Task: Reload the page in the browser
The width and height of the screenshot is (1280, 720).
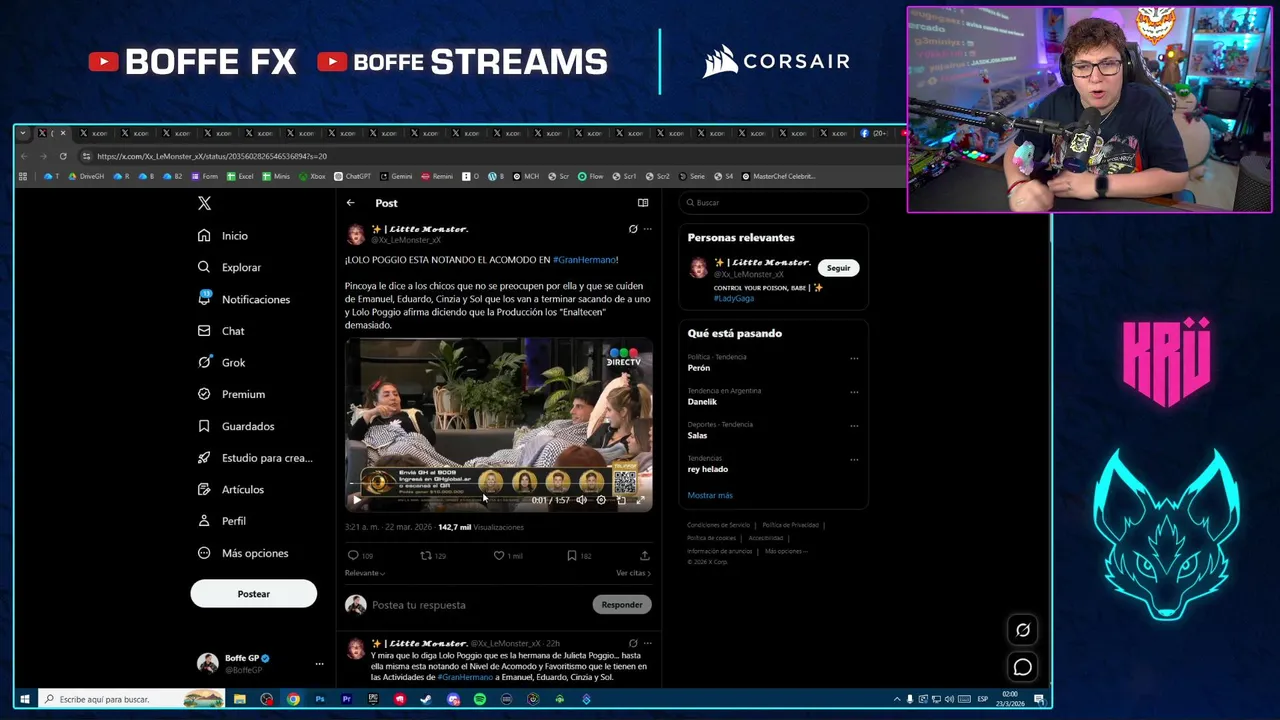Action: tap(63, 156)
